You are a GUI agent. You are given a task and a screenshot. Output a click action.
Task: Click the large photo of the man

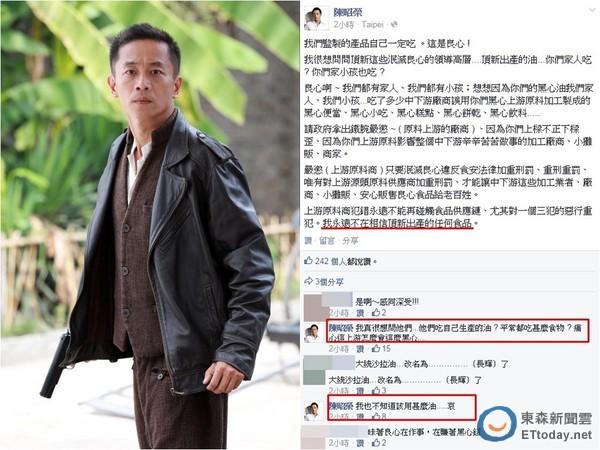tap(150, 225)
